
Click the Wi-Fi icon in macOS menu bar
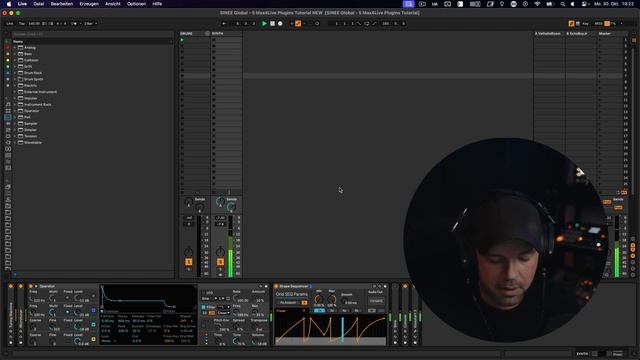point(537,4)
